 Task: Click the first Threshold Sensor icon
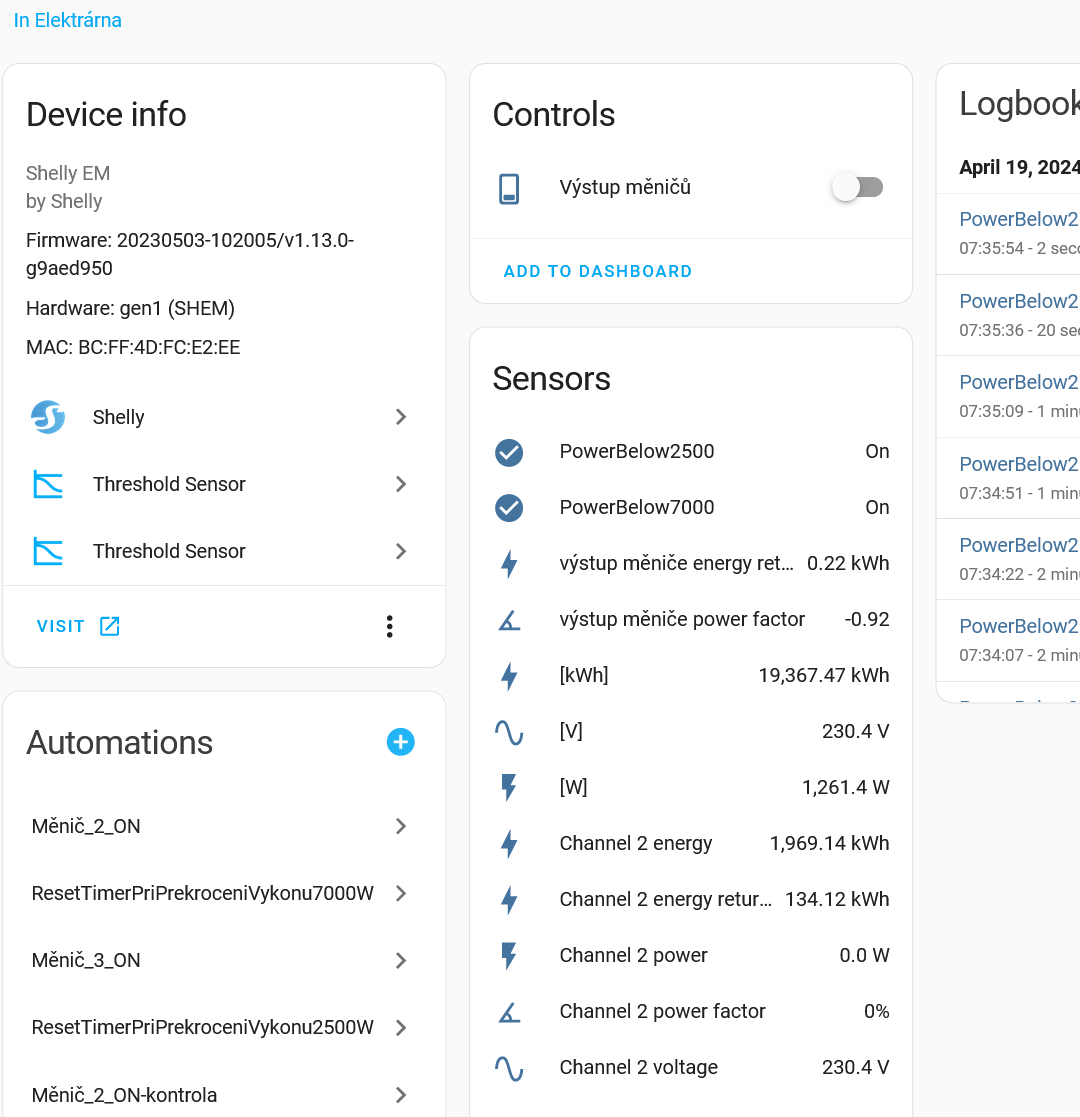tap(48, 484)
